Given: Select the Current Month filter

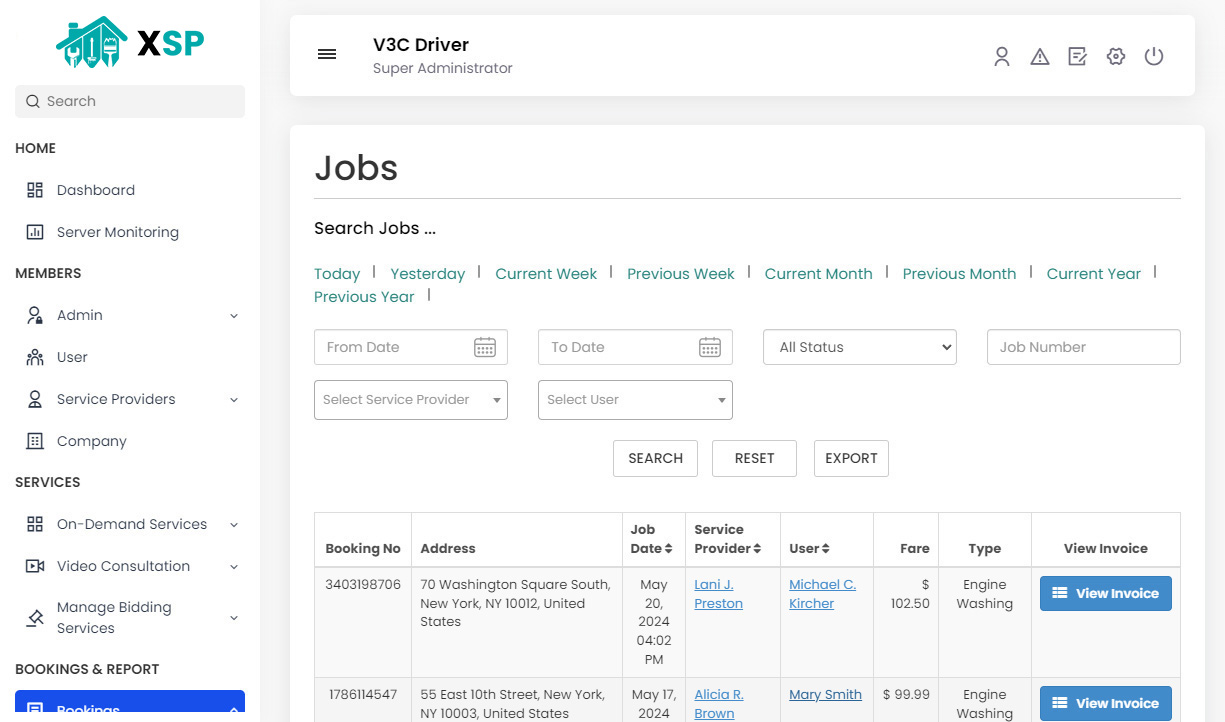Looking at the screenshot, I should (x=818, y=273).
